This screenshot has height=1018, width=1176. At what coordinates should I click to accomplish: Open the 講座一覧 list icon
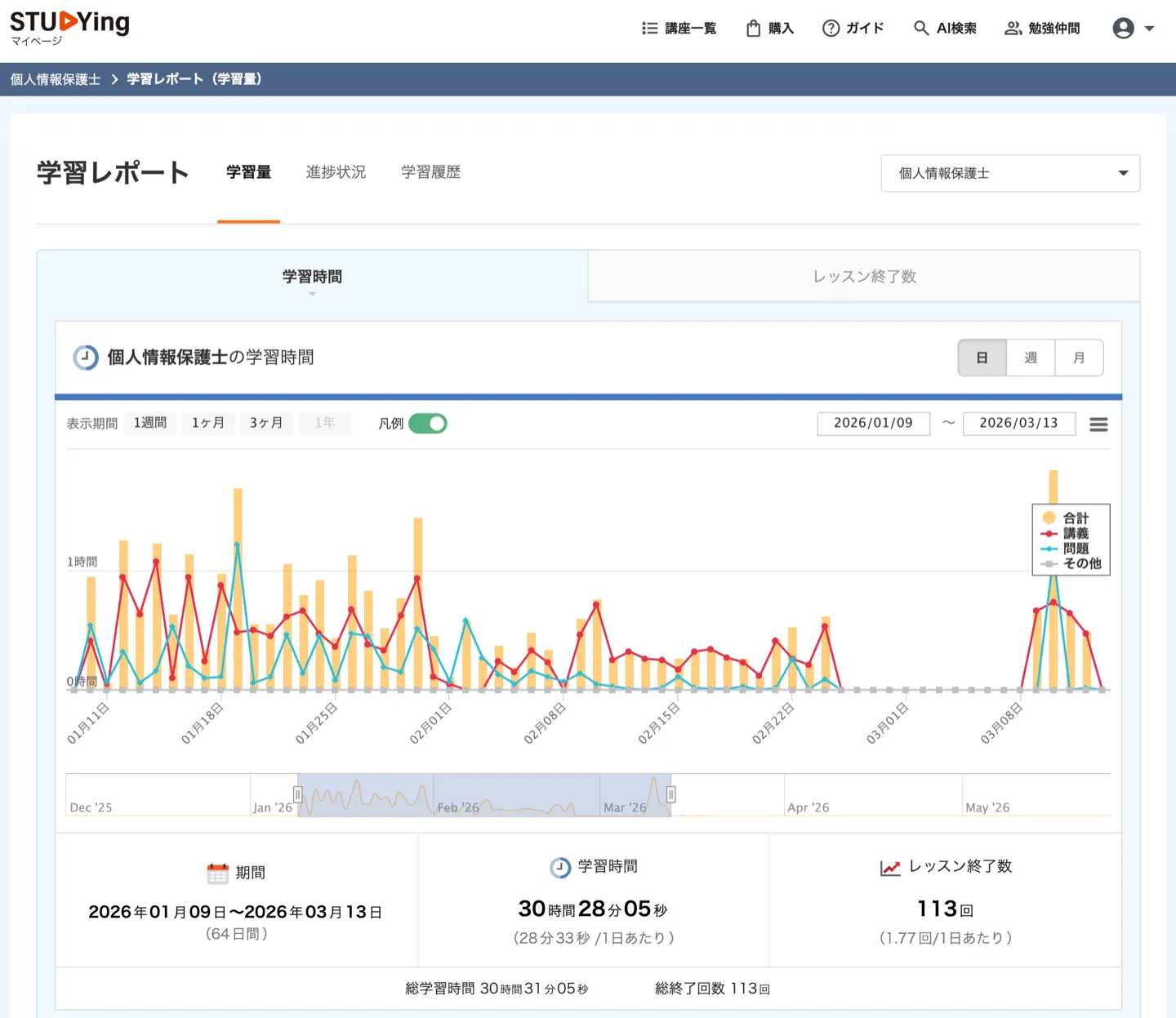650,29
